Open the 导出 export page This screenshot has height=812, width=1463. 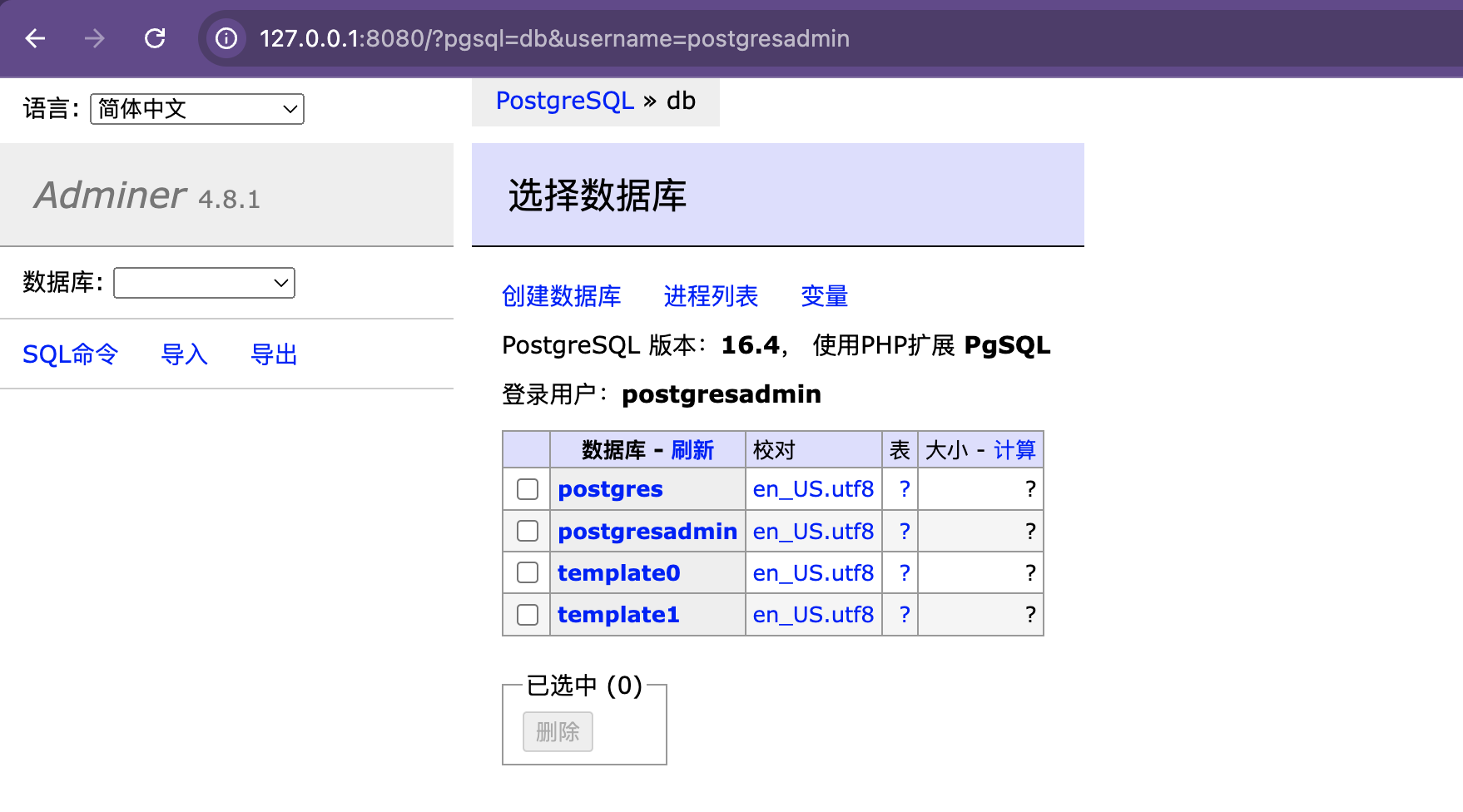(274, 354)
